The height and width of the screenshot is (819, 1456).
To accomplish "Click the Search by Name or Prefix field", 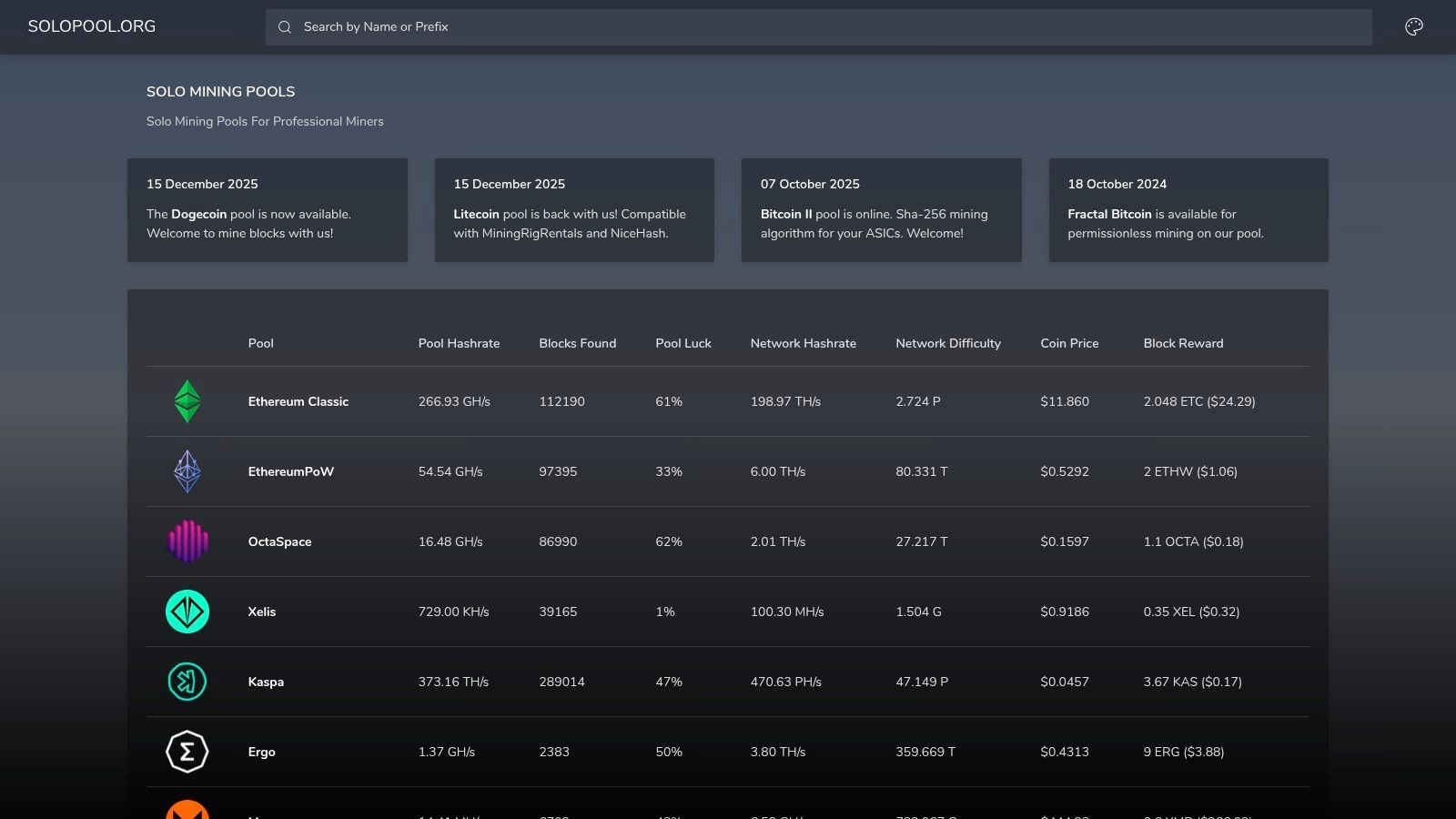I will [x=819, y=26].
